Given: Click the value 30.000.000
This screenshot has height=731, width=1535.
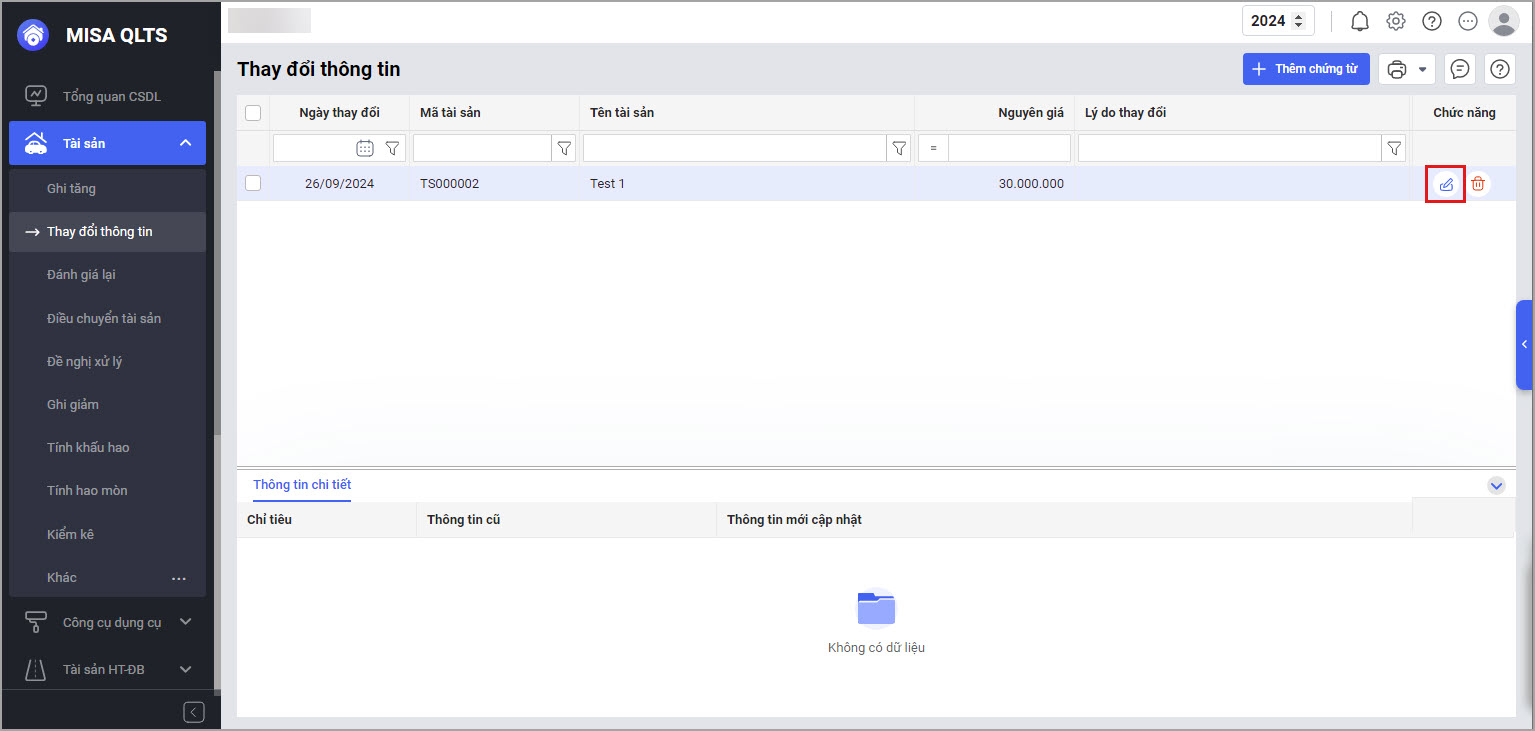Looking at the screenshot, I should coord(1031,184).
